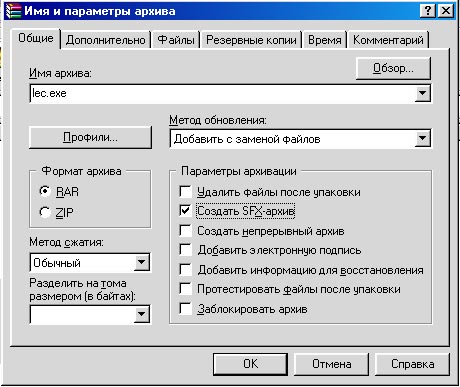Click the Отмена button

pyautogui.click(x=332, y=364)
